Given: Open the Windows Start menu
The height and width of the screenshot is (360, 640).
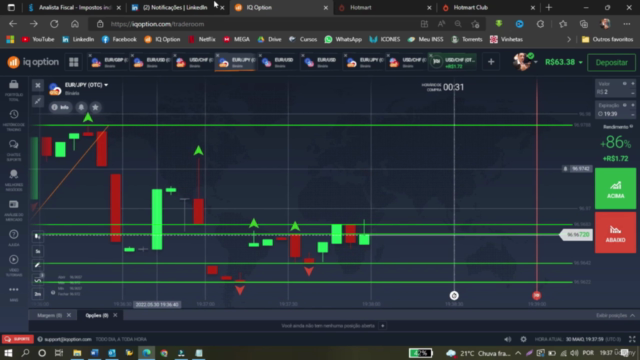Looking at the screenshot, I should [8, 353].
